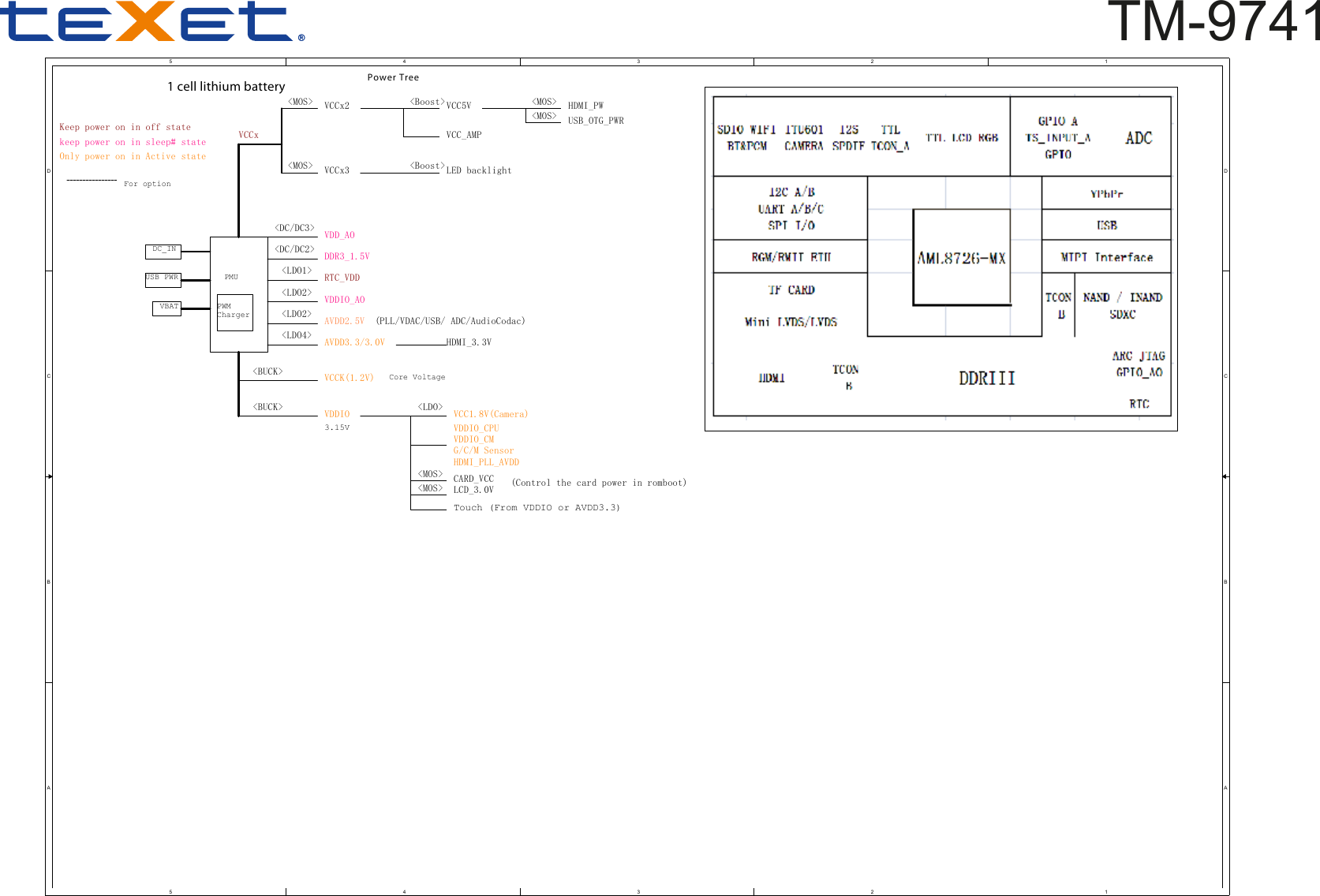The image size is (1320, 896).
Task: Select the "TTL LCD RGB" label
Action: [x=962, y=138]
